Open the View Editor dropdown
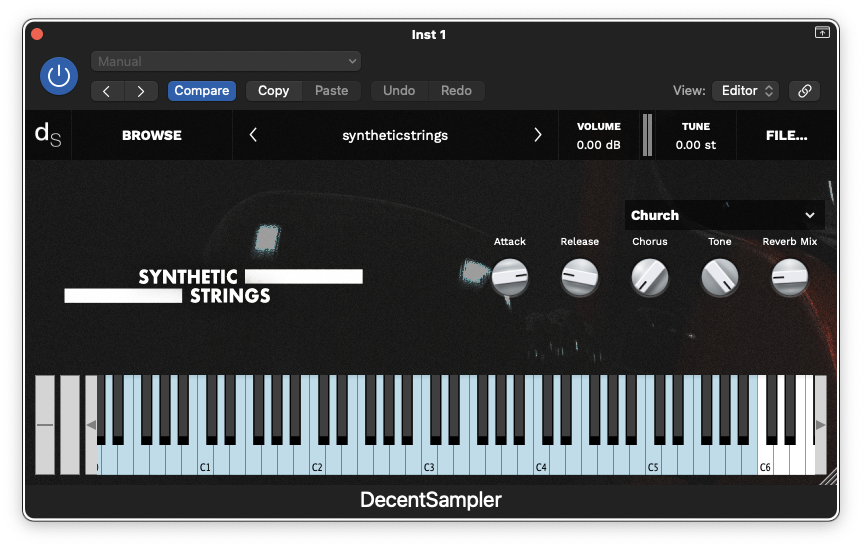 point(745,91)
